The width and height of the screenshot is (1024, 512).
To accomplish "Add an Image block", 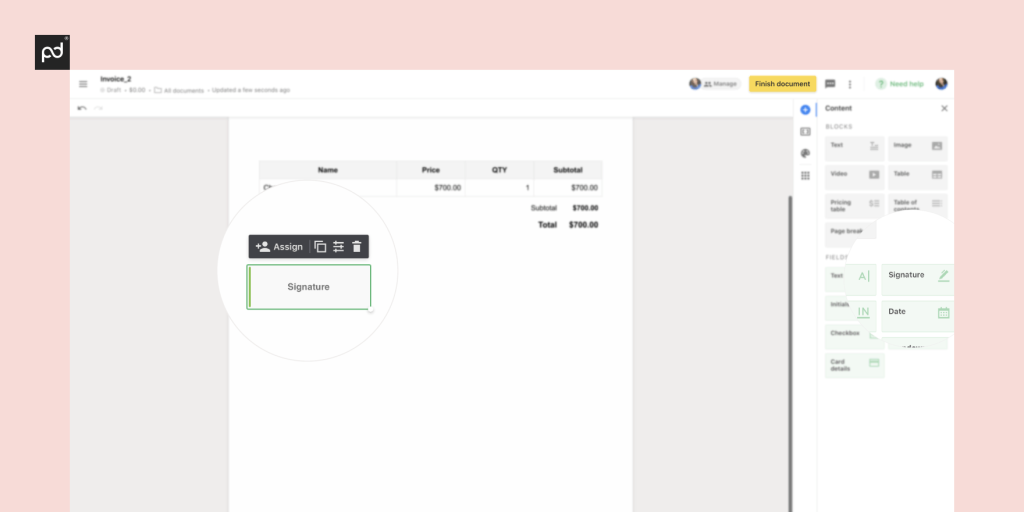I will 918,148.
